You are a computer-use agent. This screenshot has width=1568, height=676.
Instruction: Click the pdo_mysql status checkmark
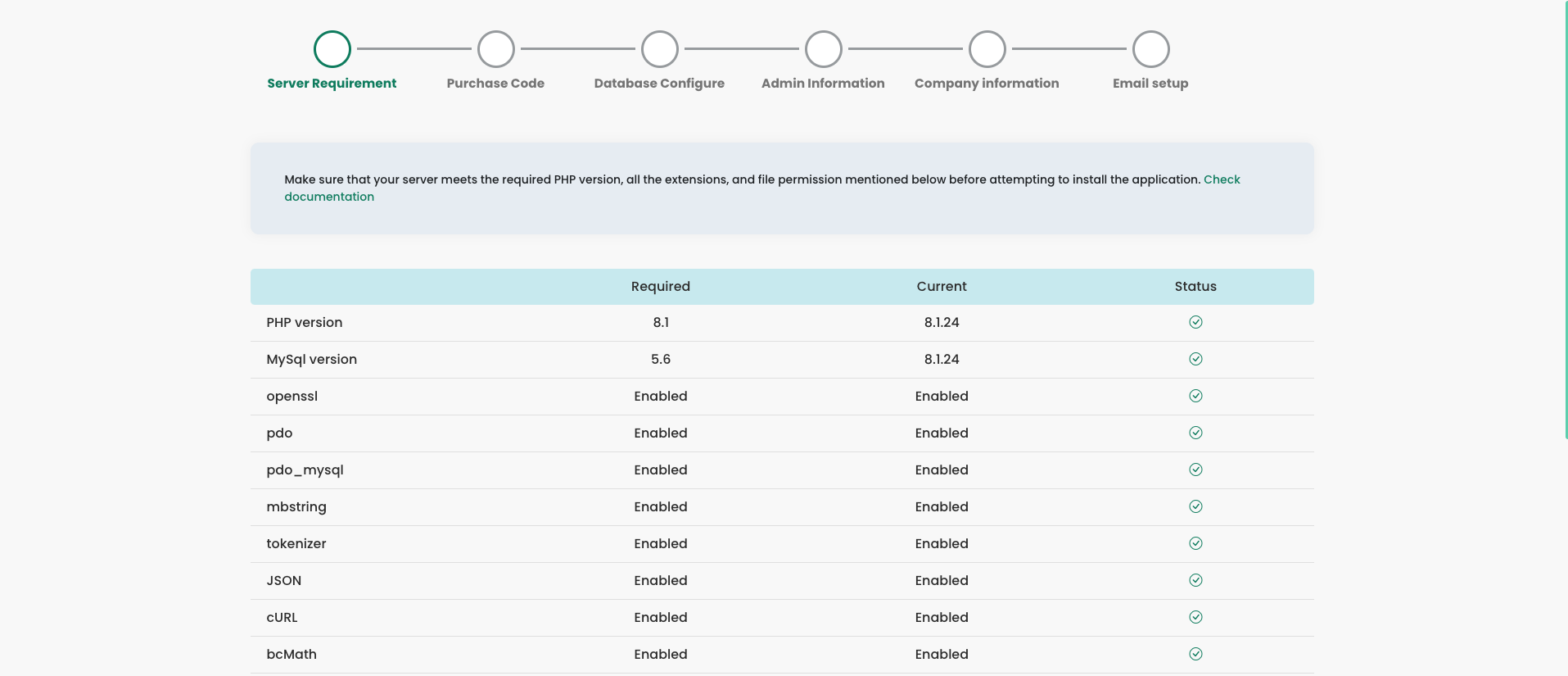click(x=1195, y=470)
